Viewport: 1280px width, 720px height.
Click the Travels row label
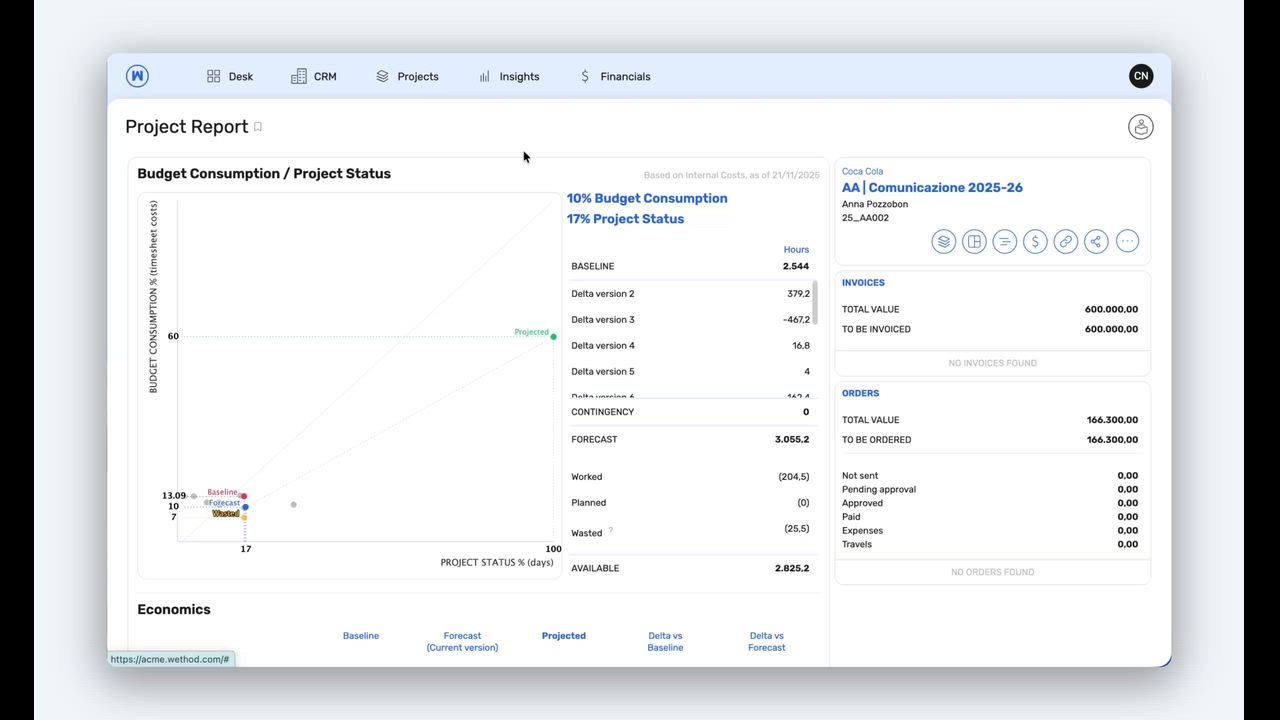pos(857,545)
